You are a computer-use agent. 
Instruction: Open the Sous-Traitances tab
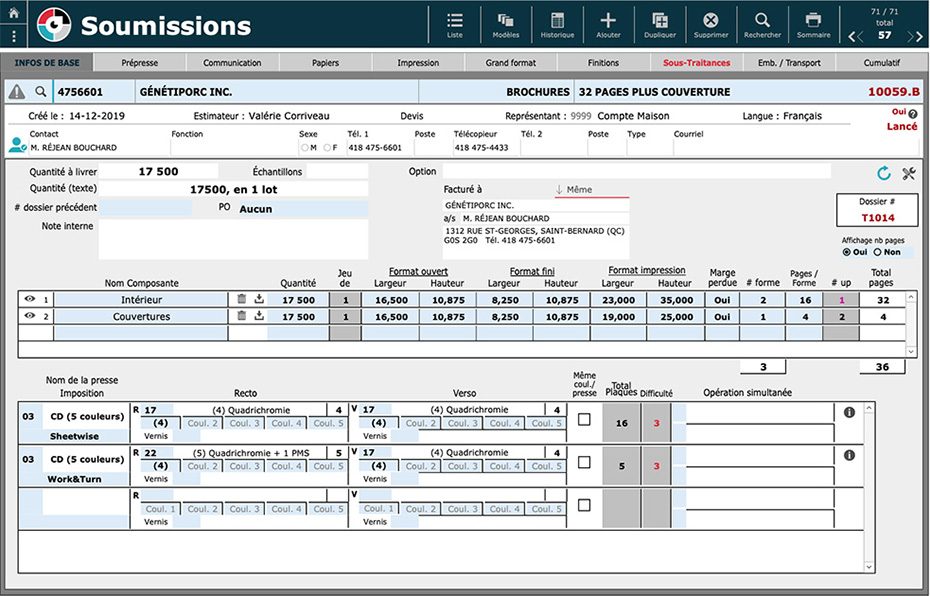click(696, 63)
